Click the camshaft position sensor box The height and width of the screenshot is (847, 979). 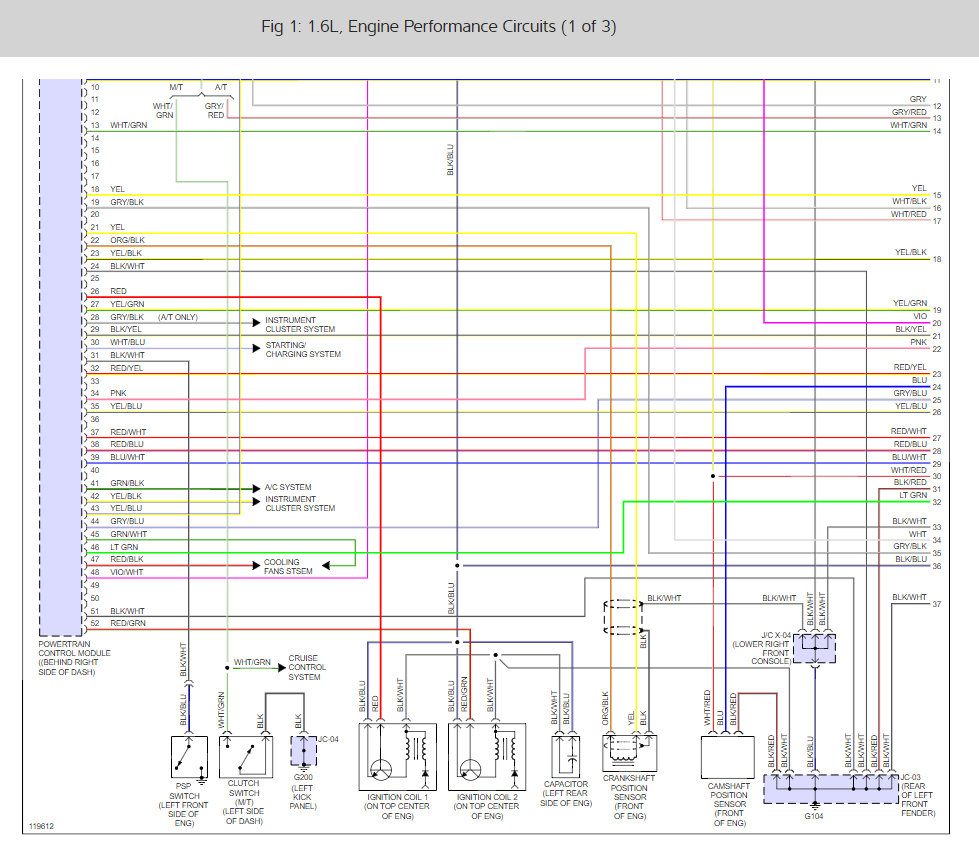(x=727, y=758)
